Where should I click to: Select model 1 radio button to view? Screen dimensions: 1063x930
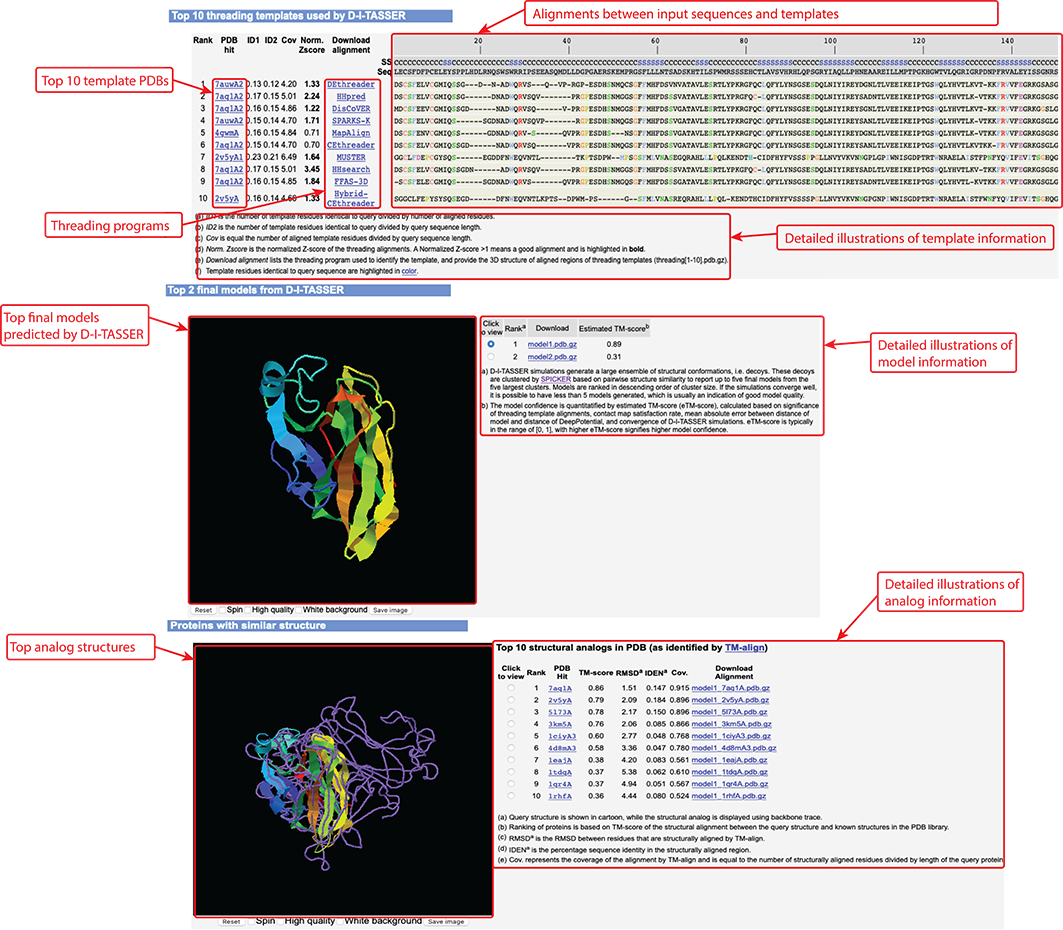[490, 344]
